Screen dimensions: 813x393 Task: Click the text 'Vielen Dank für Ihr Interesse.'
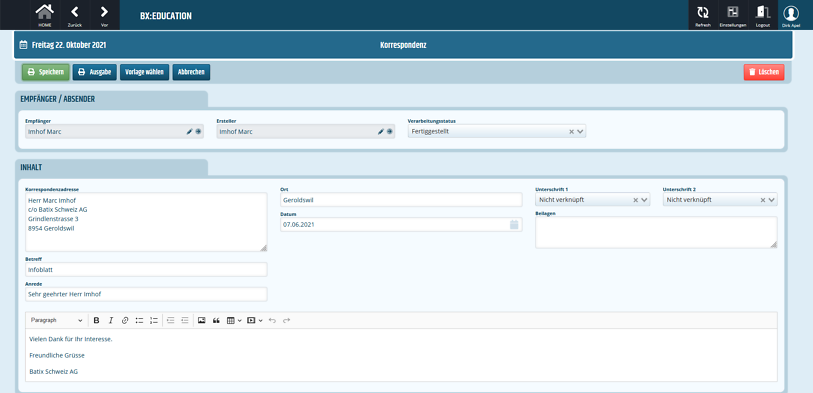coord(71,339)
